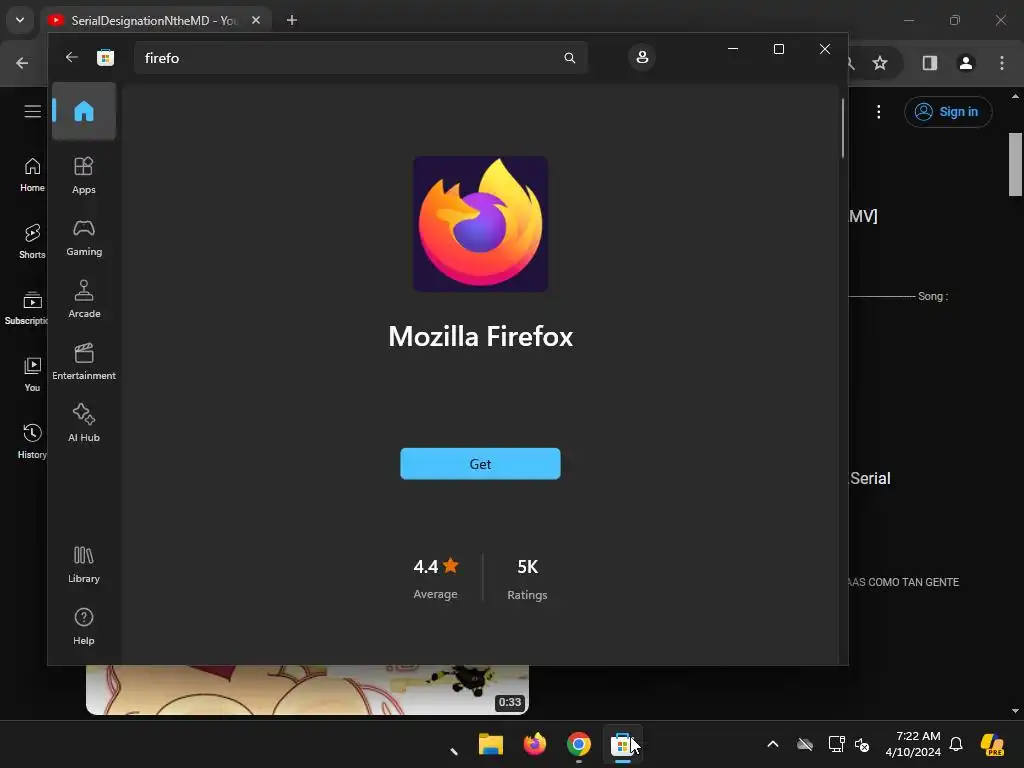Click the YouTube Sign in button
This screenshot has height=768, width=1024.
tap(948, 112)
